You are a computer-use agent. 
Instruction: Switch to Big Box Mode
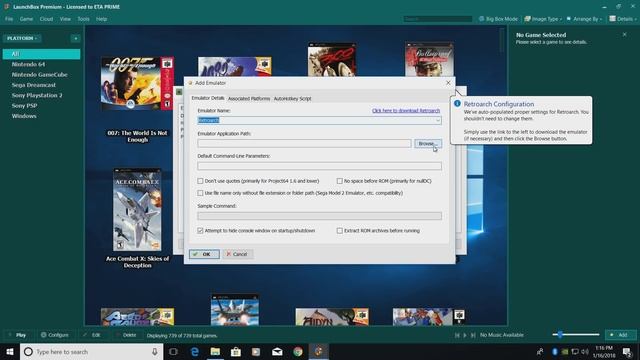tap(498, 19)
